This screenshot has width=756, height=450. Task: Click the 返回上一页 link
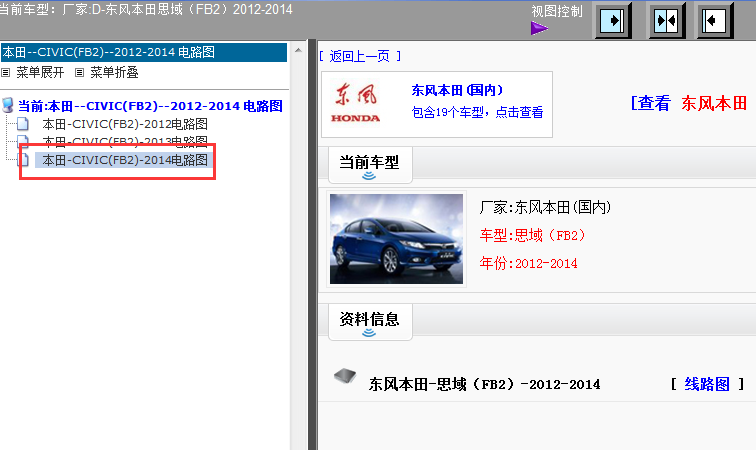360,56
